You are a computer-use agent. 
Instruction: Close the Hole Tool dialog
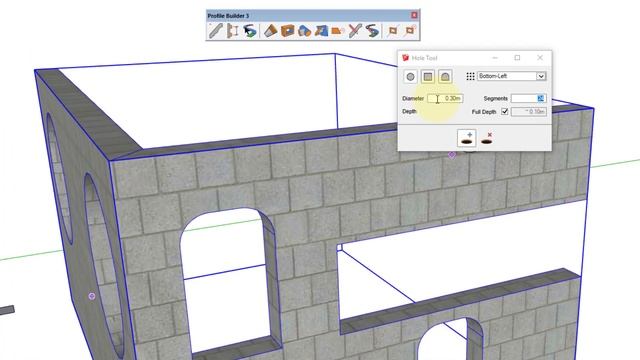coord(540,58)
